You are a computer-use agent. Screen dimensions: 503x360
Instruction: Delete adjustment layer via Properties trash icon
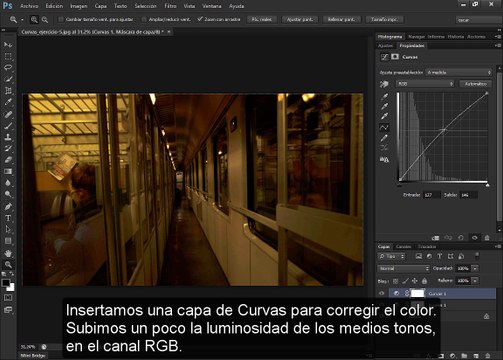(487, 238)
